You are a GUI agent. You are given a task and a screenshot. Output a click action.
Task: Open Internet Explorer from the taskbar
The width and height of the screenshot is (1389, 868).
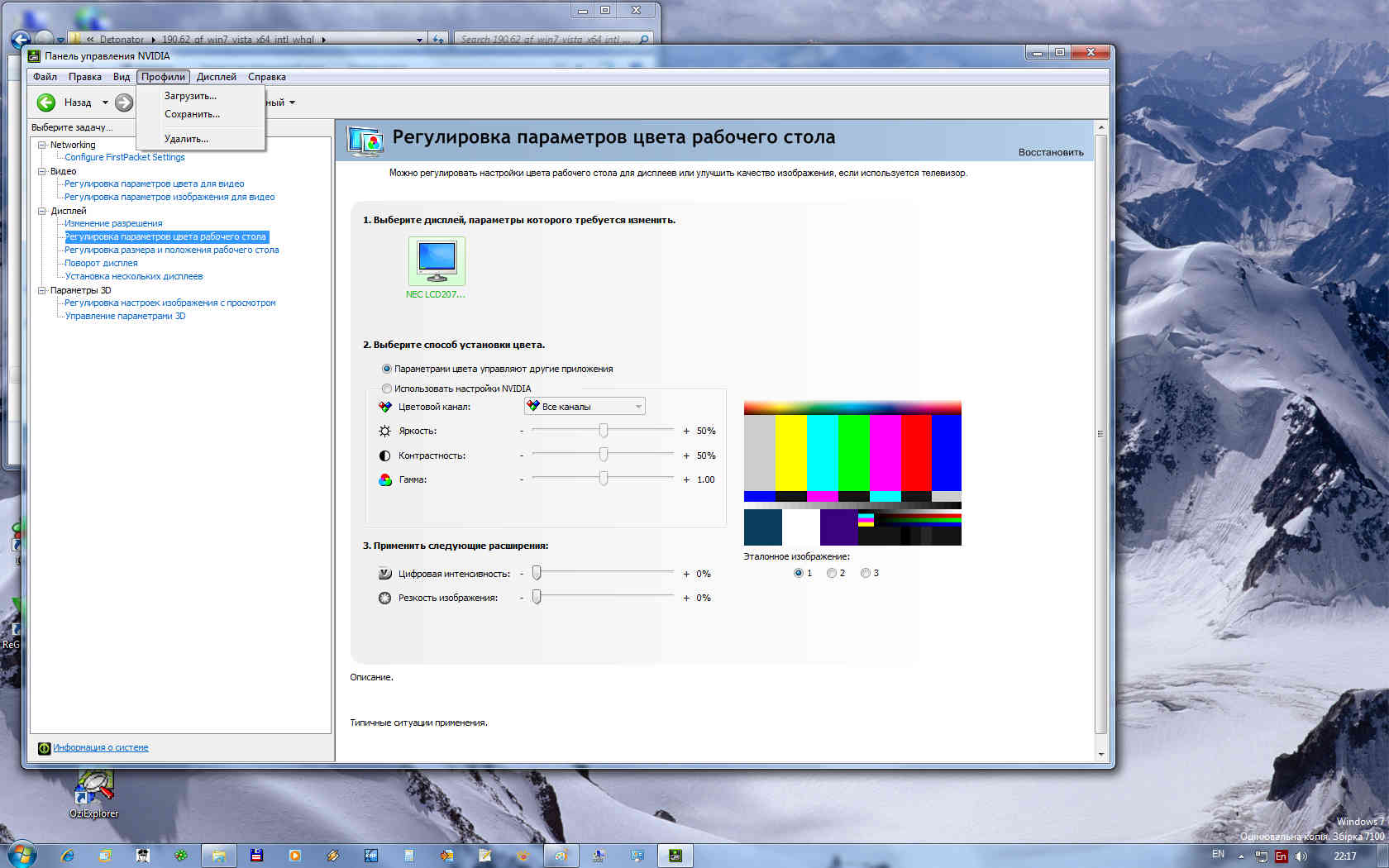[x=68, y=856]
